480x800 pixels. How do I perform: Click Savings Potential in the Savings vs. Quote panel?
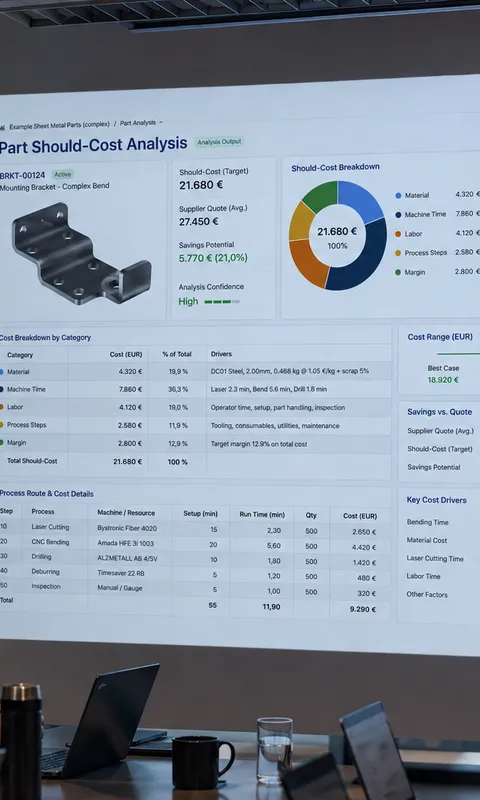pyautogui.click(x=434, y=467)
